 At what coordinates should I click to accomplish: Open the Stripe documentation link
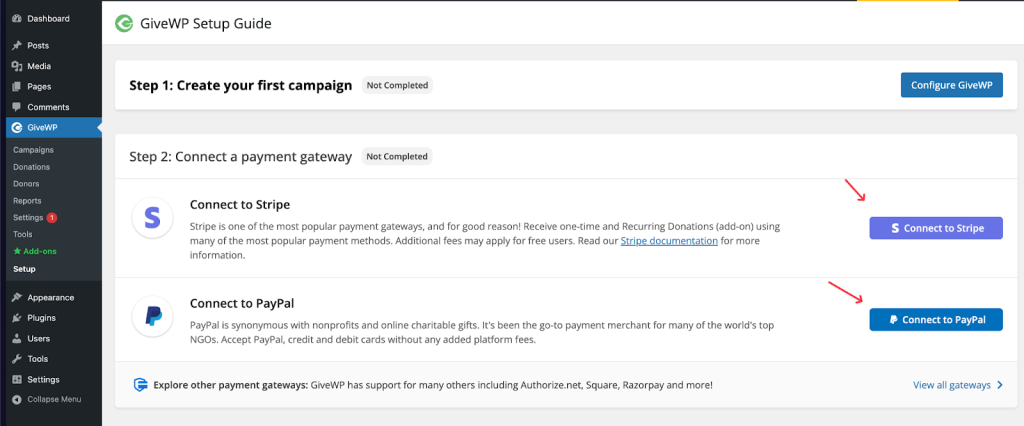669,241
